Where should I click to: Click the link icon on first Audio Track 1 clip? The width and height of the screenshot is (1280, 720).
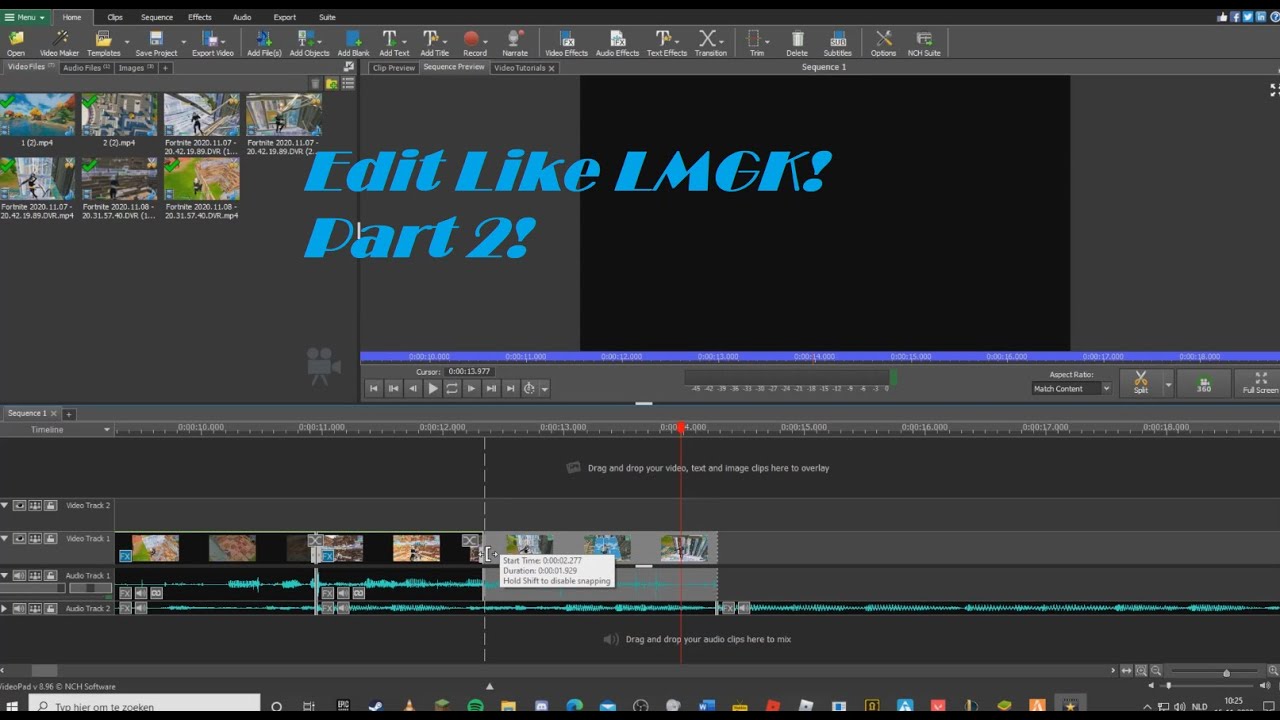pos(156,593)
